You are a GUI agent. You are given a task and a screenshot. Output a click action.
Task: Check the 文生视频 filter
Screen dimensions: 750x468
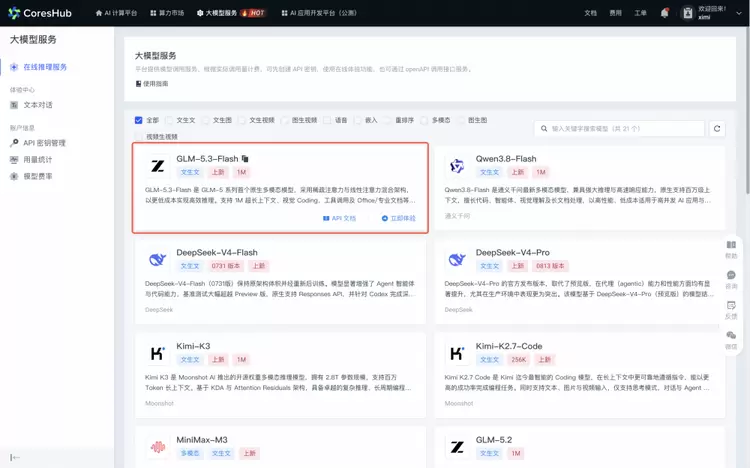coord(242,120)
